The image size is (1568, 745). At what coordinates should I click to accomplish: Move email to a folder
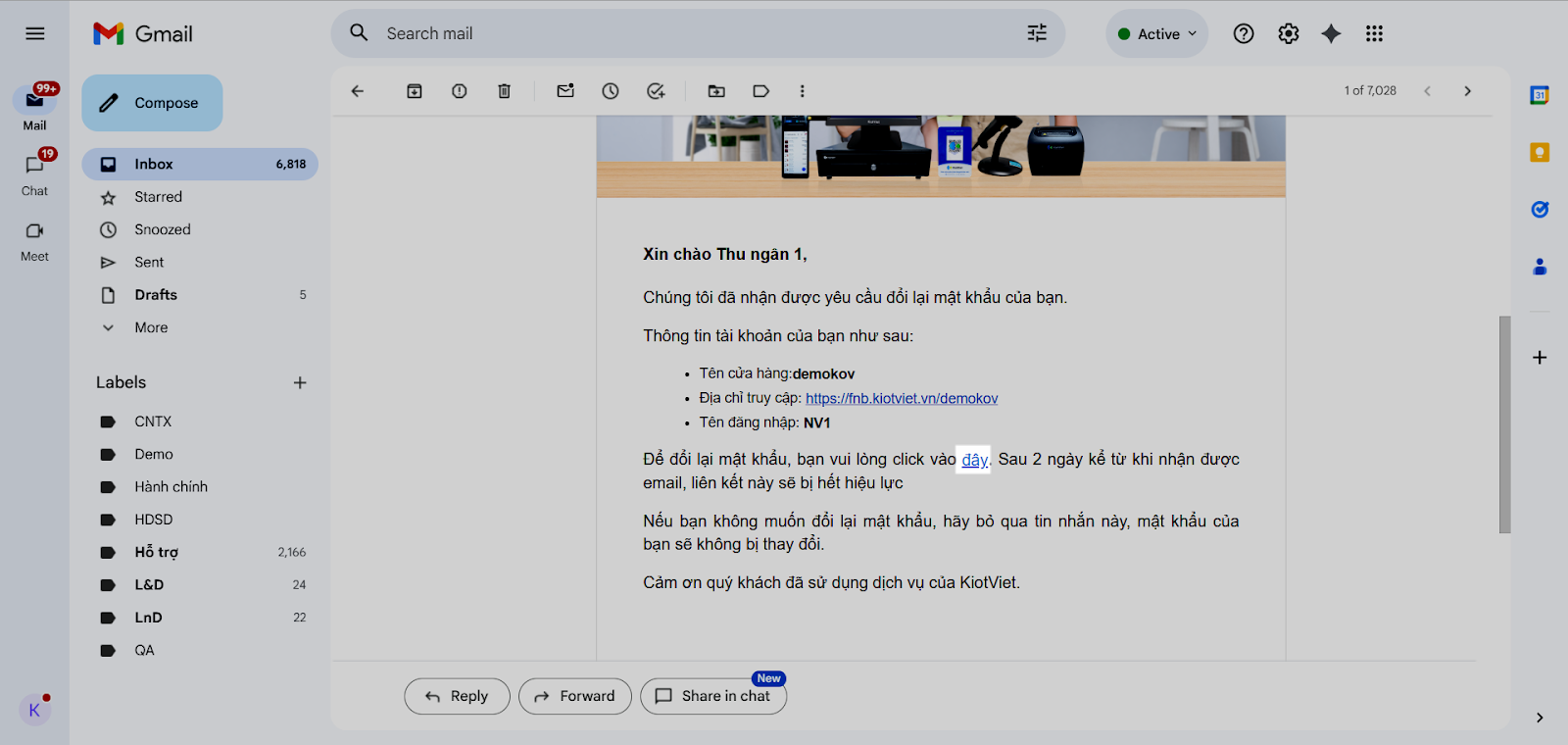pyautogui.click(x=716, y=91)
